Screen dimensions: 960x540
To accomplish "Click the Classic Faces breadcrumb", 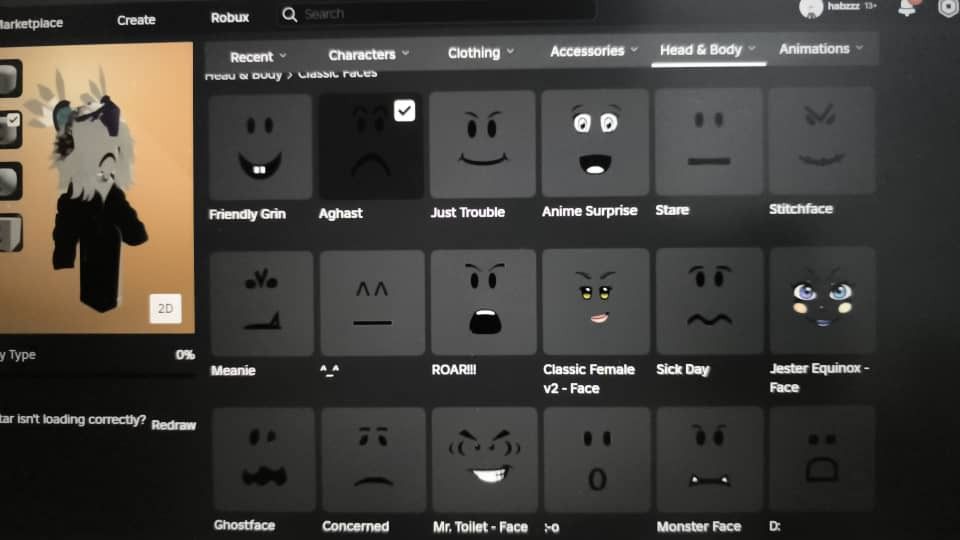I will (337, 73).
